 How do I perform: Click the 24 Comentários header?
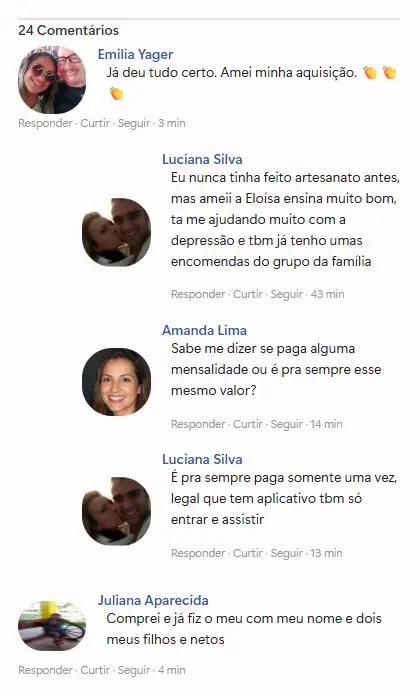coord(69,30)
